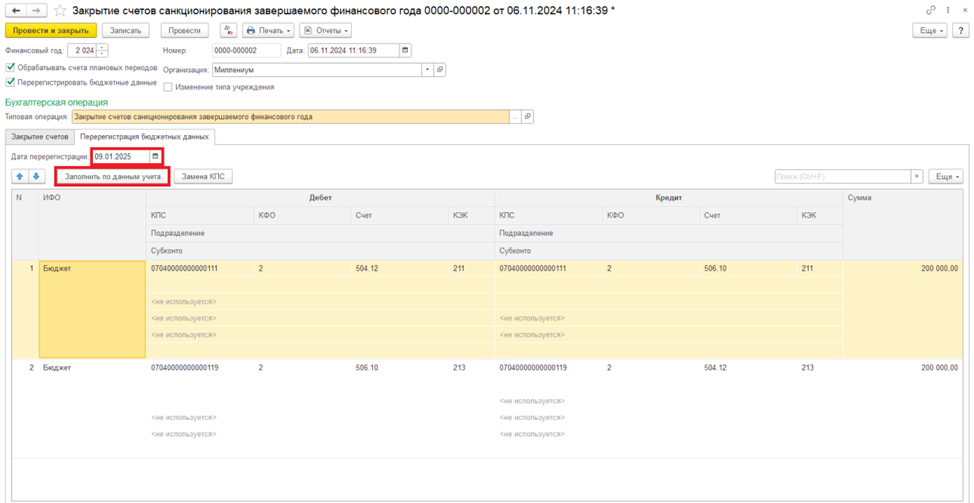The height and width of the screenshot is (503, 974).
Task: Open the top toolbar Еще menu
Action: click(931, 30)
